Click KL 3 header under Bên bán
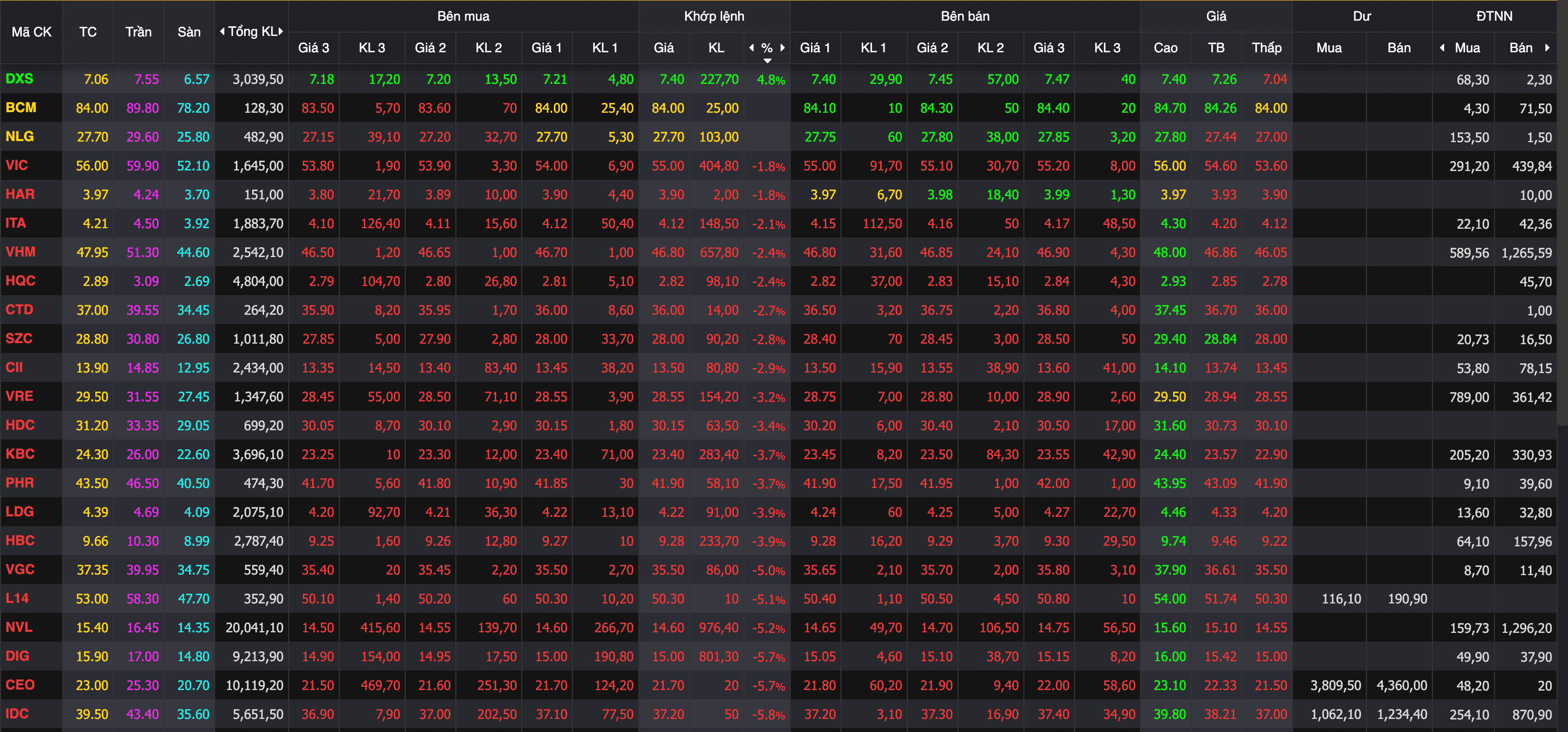 [1107, 47]
